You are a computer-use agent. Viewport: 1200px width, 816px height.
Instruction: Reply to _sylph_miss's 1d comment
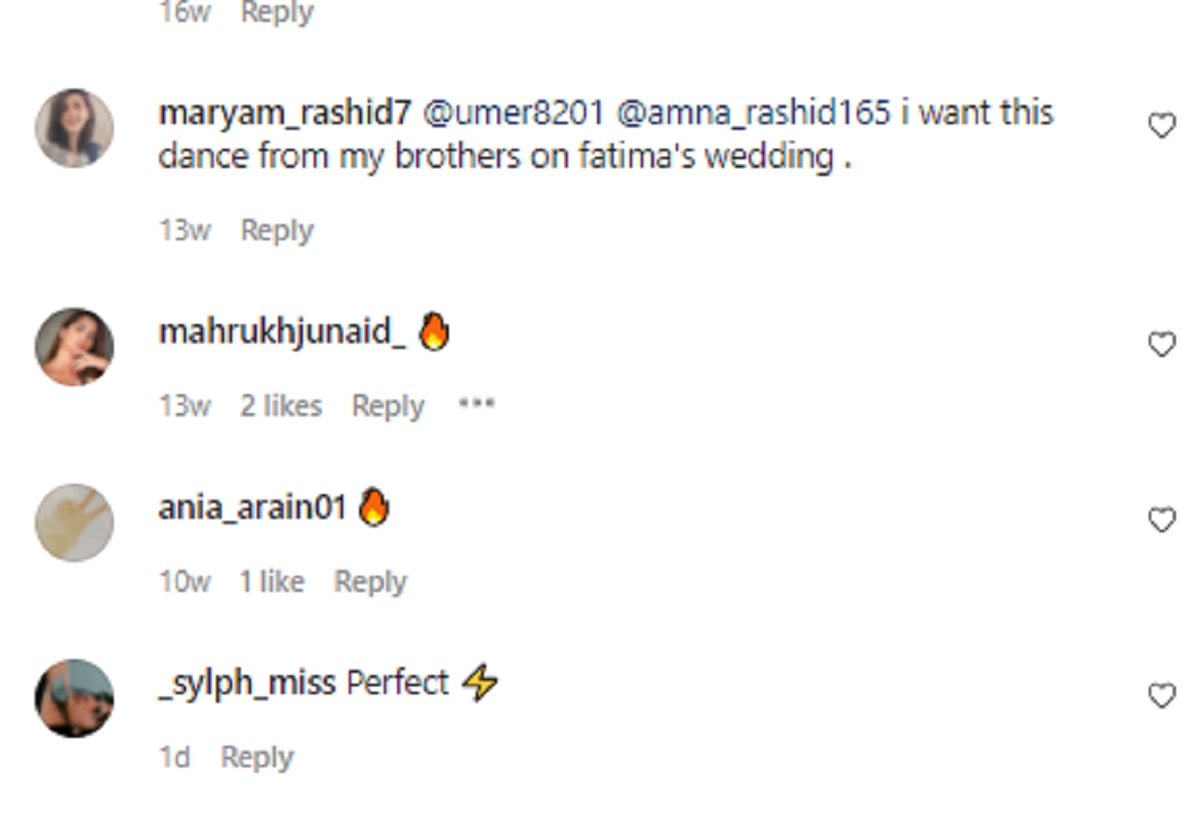click(x=257, y=758)
